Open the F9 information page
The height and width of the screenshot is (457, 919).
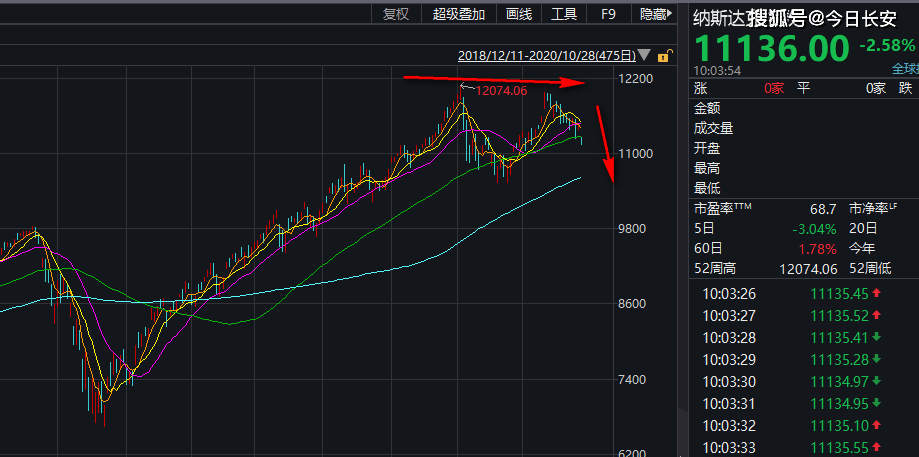pos(608,14)
